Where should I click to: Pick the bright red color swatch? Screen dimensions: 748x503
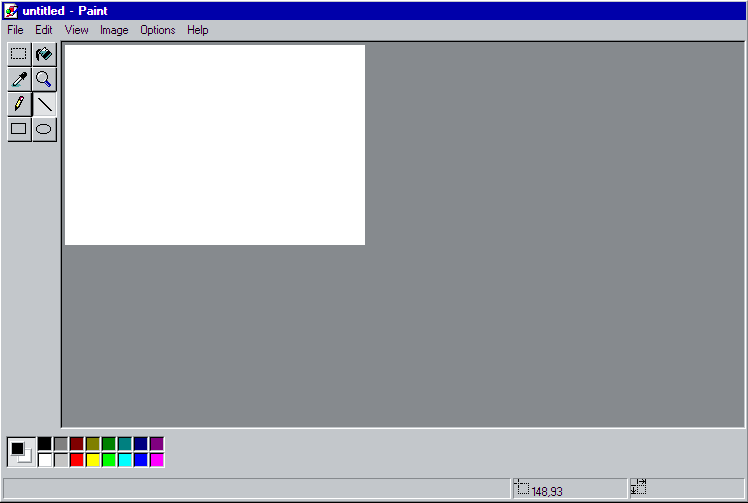pos(77,460)
